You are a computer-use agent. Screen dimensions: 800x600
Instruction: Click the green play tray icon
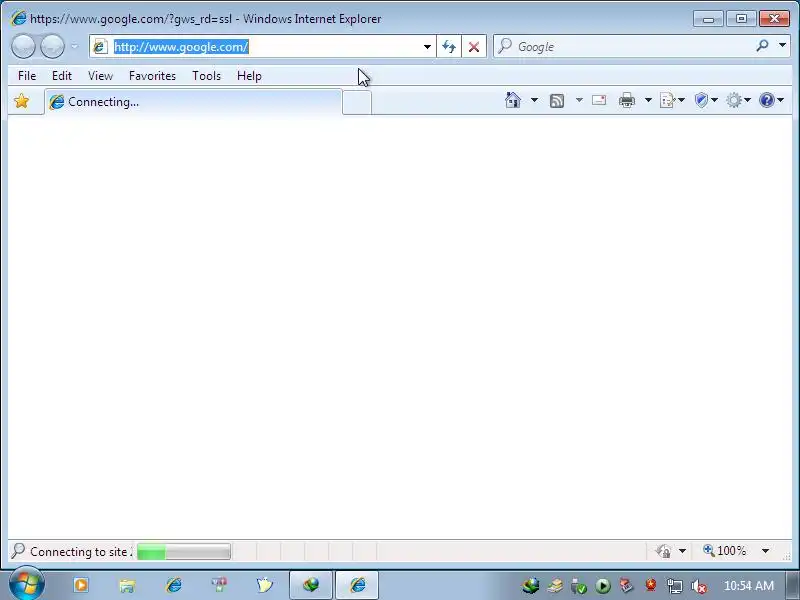tap(603, 586)
